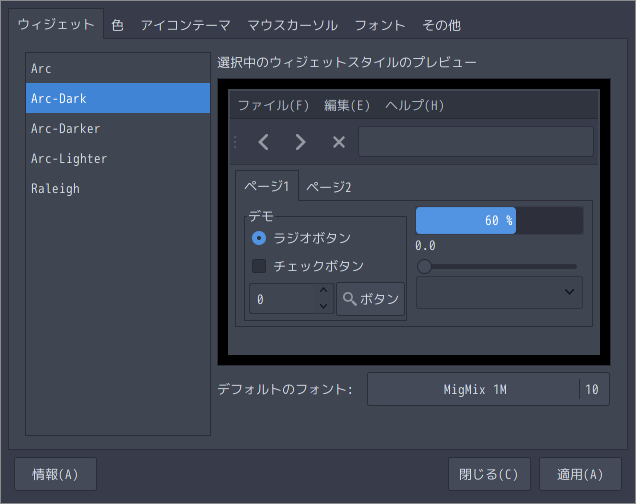The height and width of the screenshot is (504, 636).
Task: Click the back arrow in preview toolbar
Action: click(x=264, y=142)
